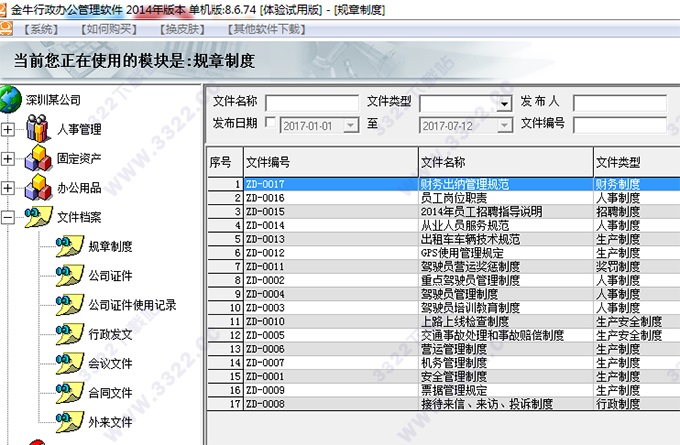
Task: Expand the 办公用品 tree node
Action: [x=8, y=188]
